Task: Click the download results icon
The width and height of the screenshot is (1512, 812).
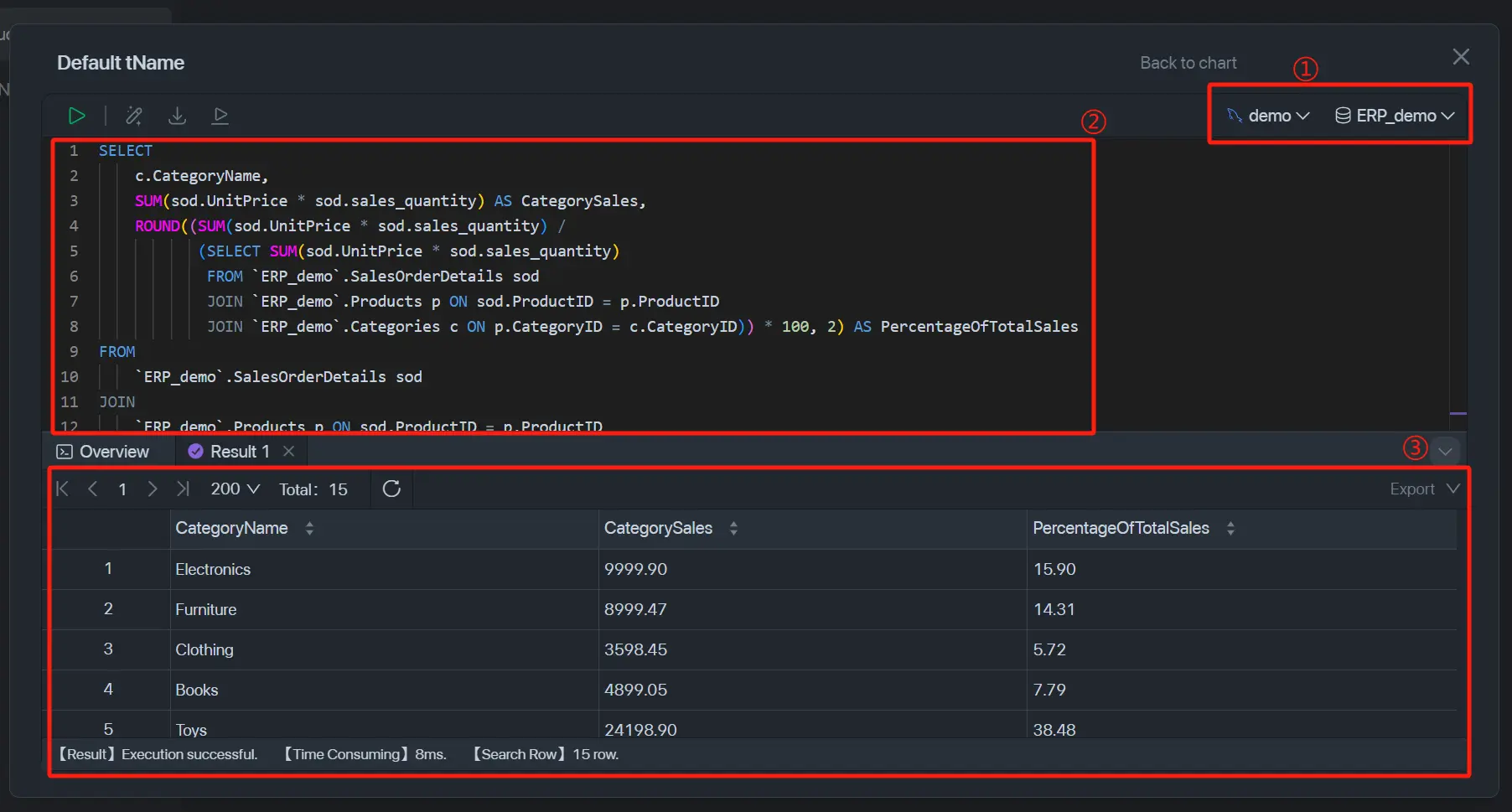Action: 177,116
